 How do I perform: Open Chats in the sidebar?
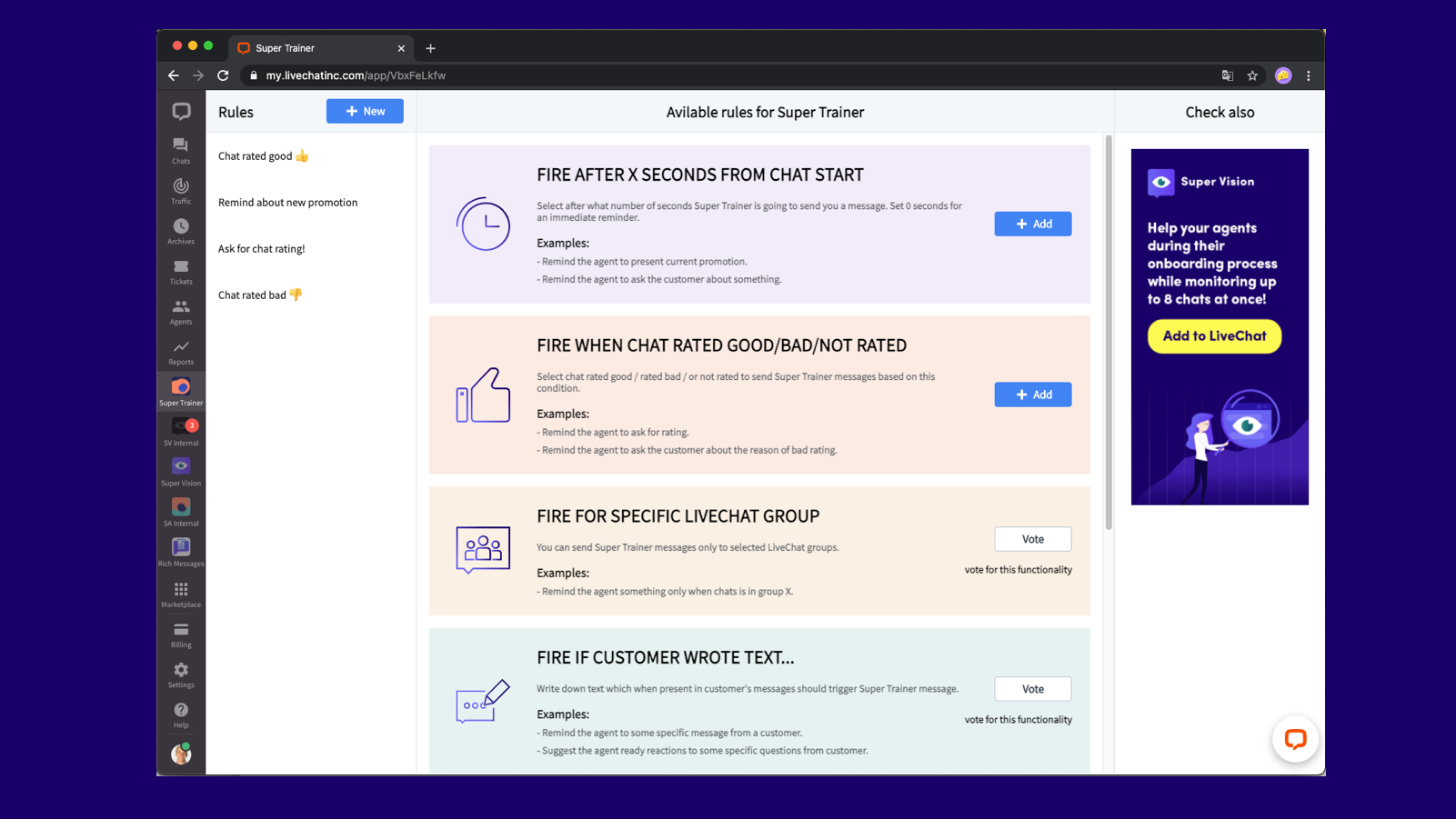tap(181, 151)
